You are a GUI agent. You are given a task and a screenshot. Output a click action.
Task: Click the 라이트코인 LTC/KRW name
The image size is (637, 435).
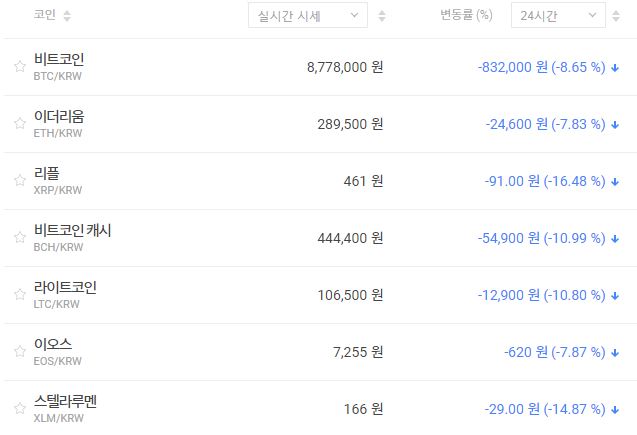(x=65, y=288)
